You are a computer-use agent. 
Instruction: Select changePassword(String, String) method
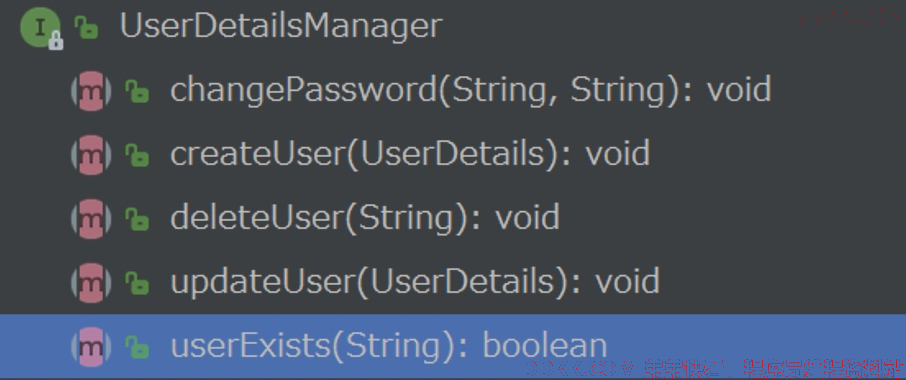click(x=470, y=91)
